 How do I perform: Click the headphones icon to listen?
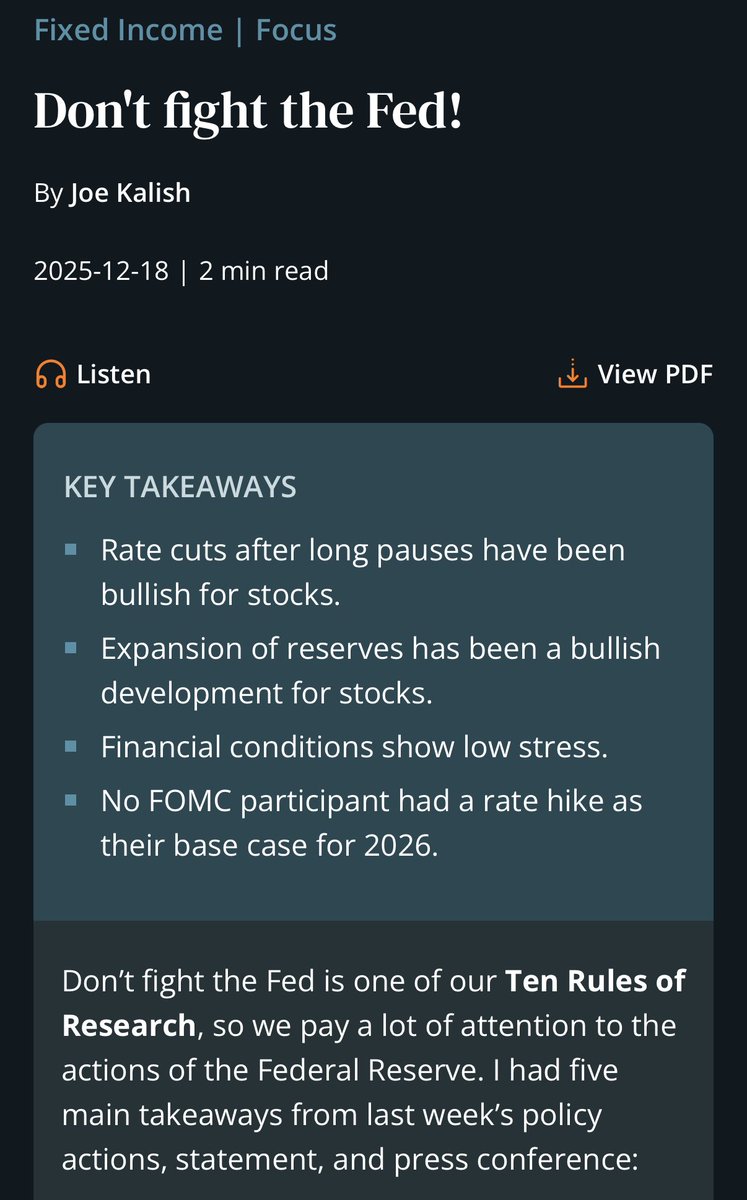tap(50, 375)
